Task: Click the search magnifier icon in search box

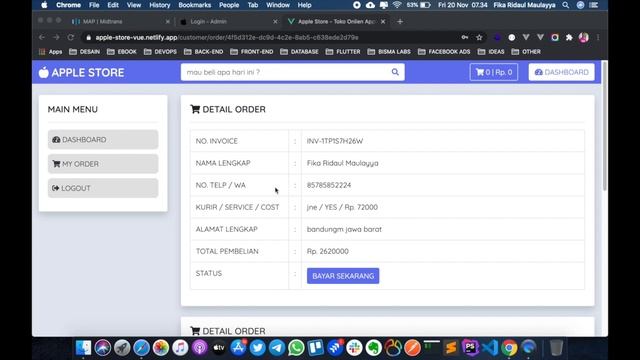Action: point(395,72)
